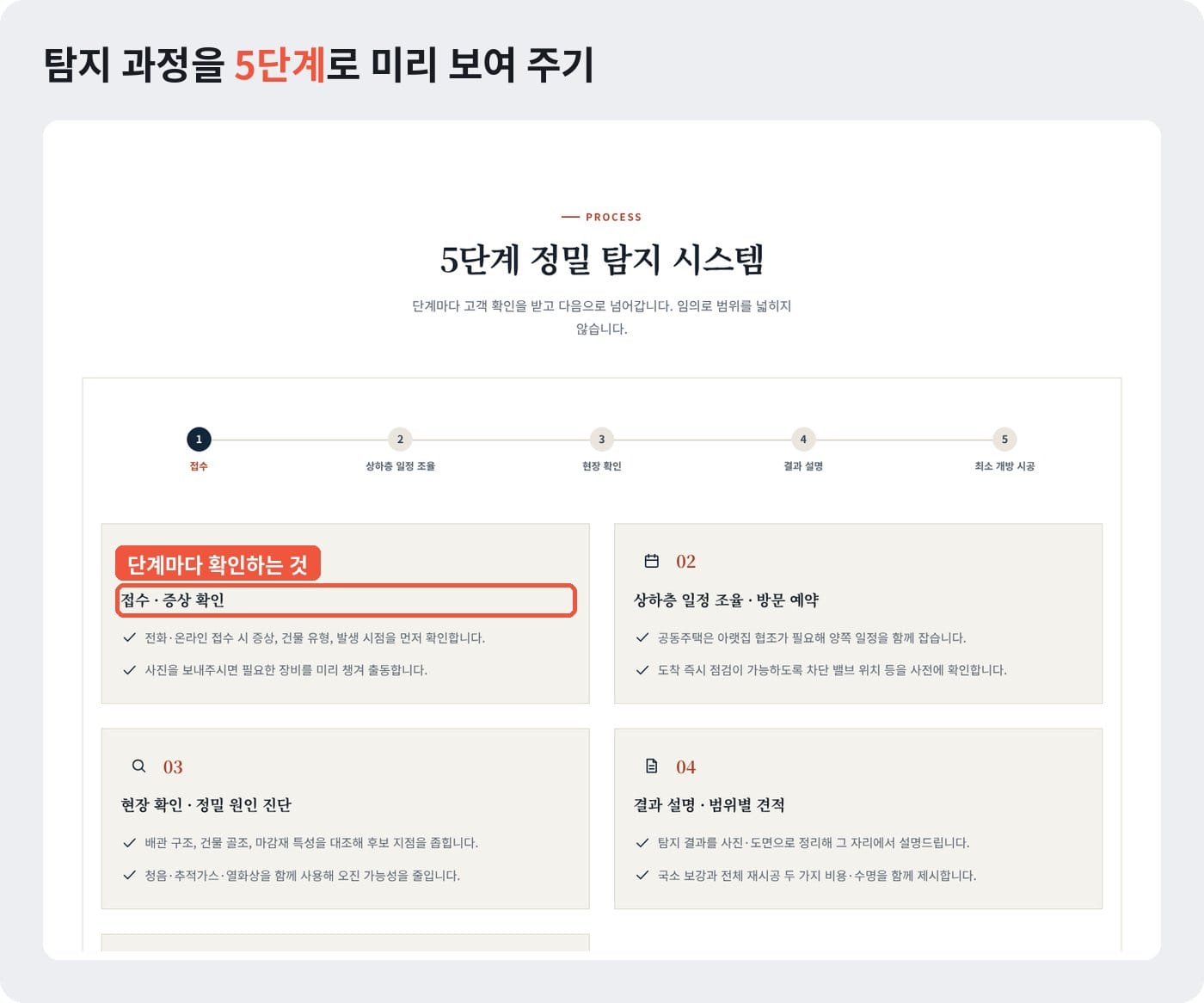Click line starting 배관 구조, 건물 골조
The height and width of the screenshot is (1003, 1204).
[311, 843]
